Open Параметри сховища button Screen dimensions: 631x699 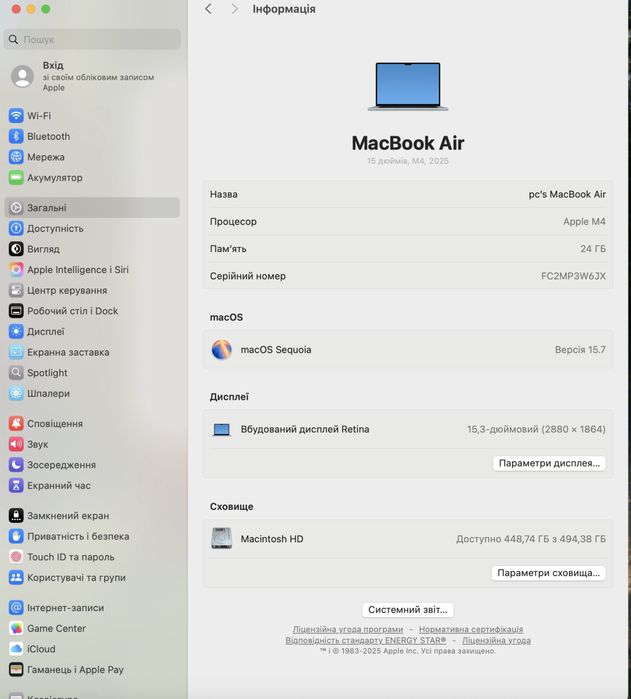coord(548,573)
